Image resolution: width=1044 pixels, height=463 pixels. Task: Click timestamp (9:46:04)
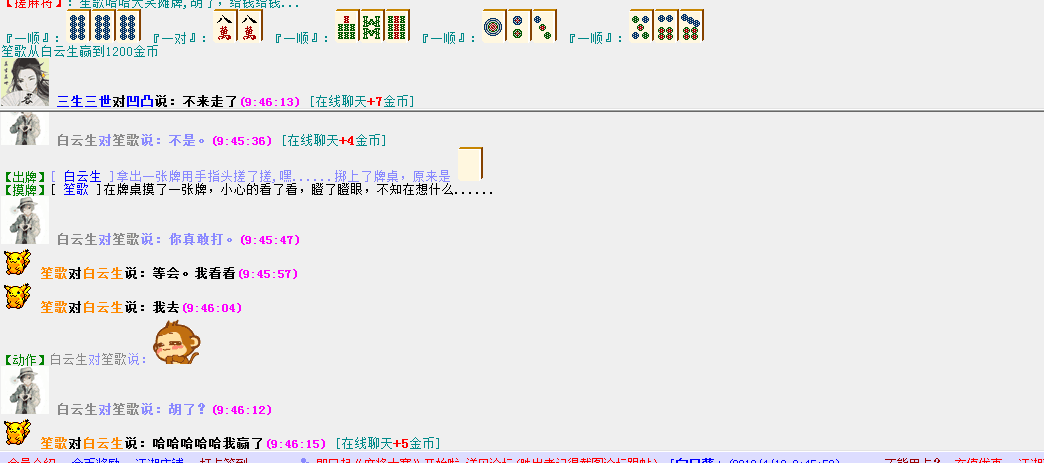coord(212,308)
